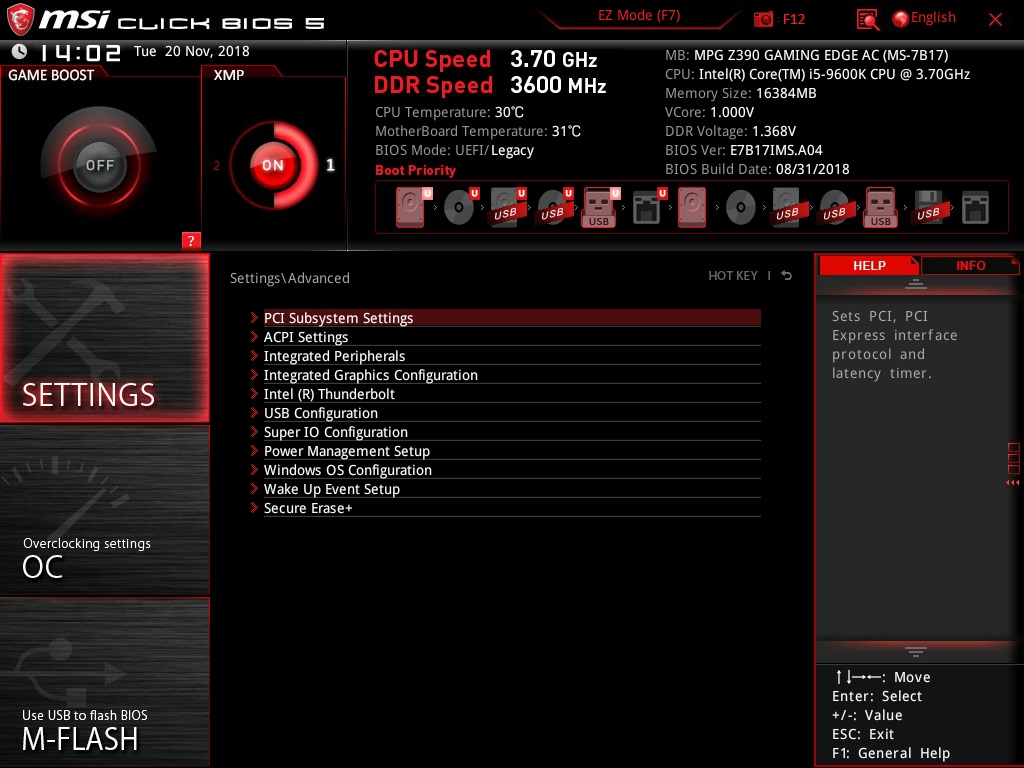Screen dimensions: 1024x768
Task: Select the USB floppy boot device icon
Action: pos(929,207)
